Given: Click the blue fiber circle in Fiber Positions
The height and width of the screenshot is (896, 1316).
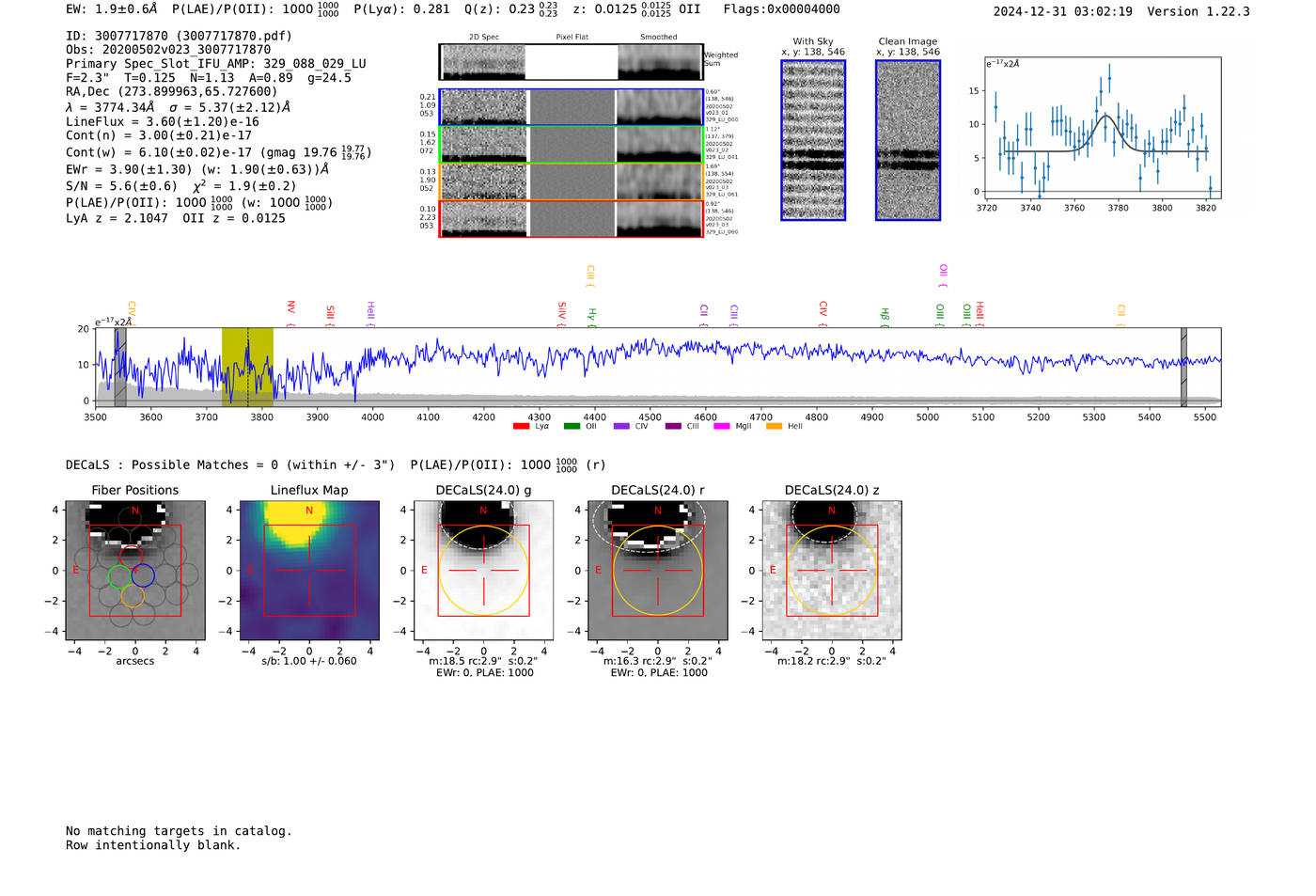Looking at the screenshot, I should click(143, 574).
